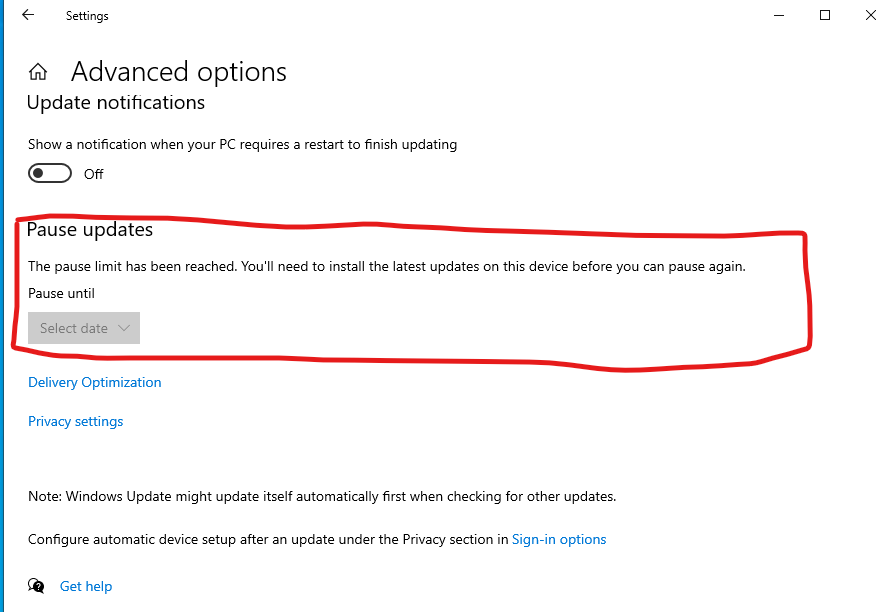Open the Select date dropdown

(84, 328)
